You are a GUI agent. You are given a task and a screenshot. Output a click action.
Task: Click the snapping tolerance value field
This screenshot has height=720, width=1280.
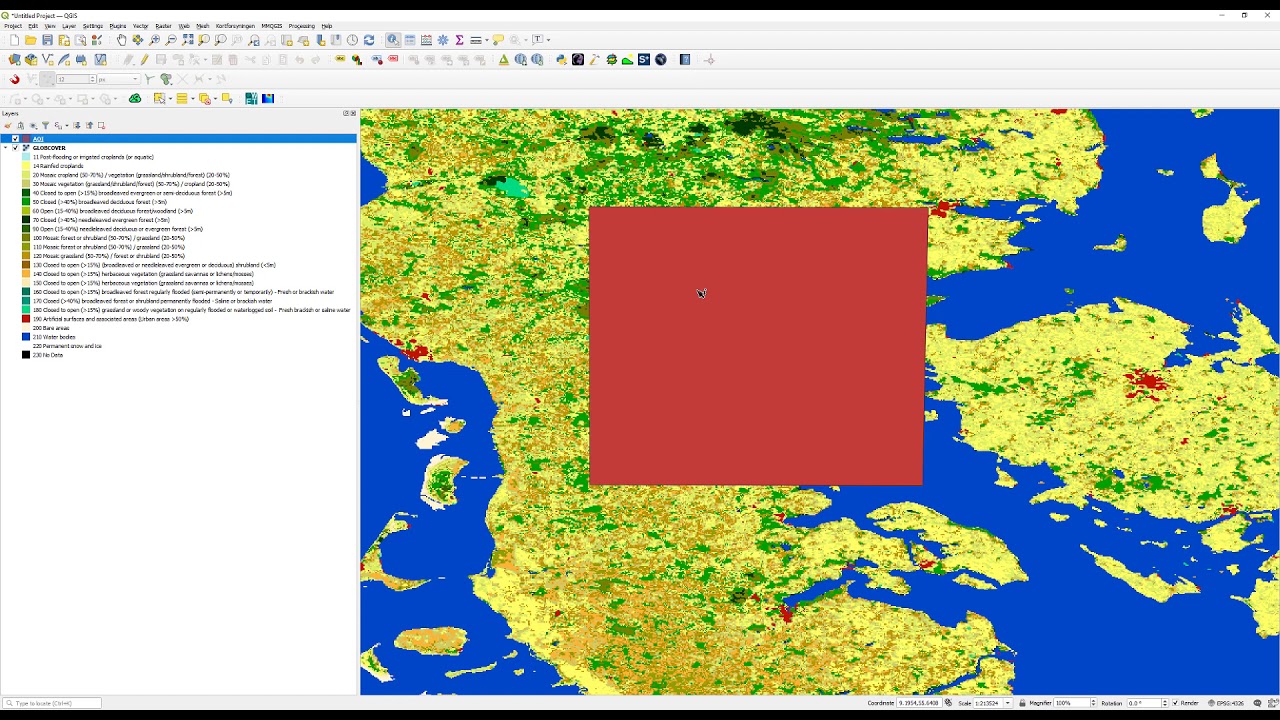74,79
